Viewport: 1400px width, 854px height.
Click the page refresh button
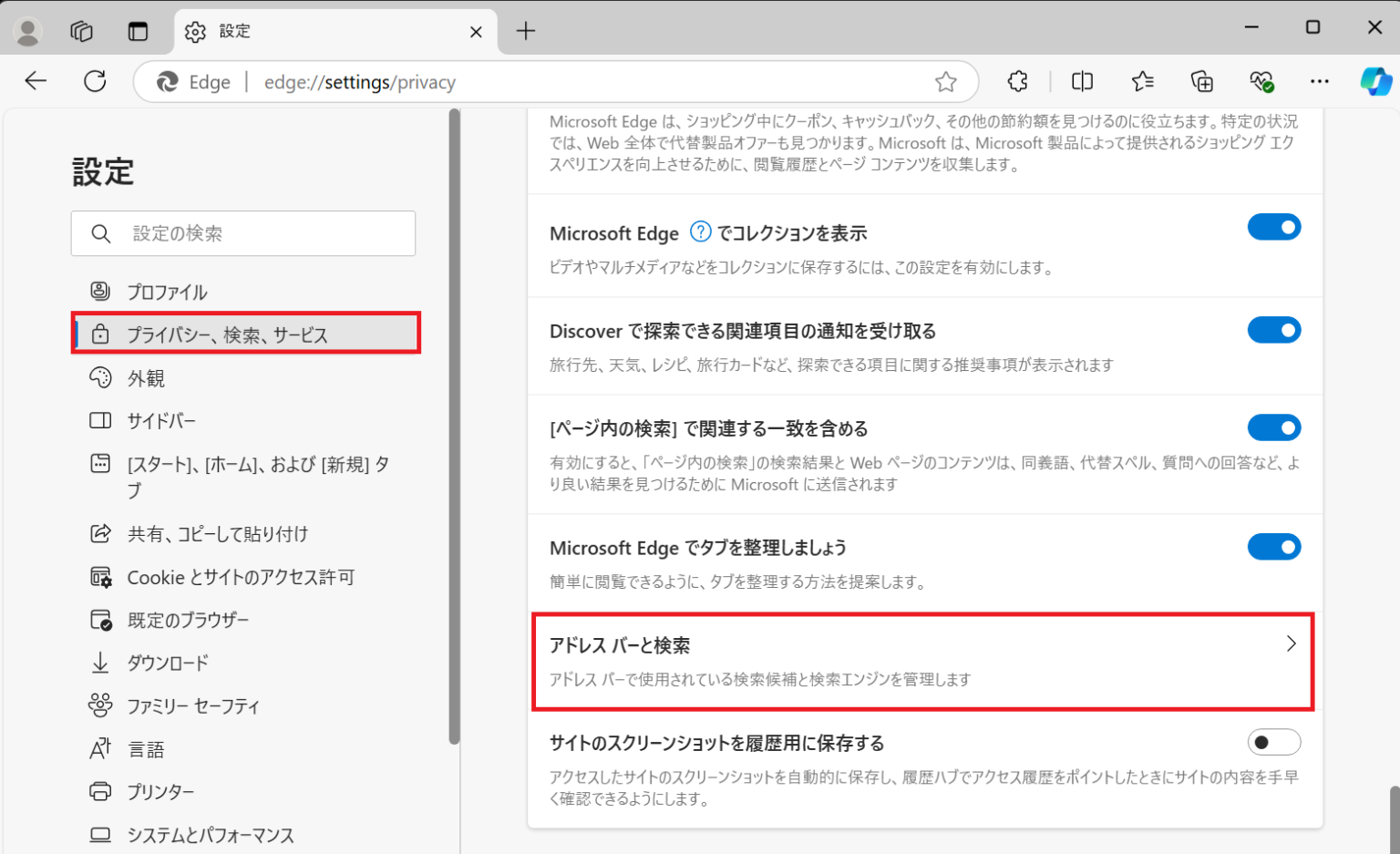95,81
